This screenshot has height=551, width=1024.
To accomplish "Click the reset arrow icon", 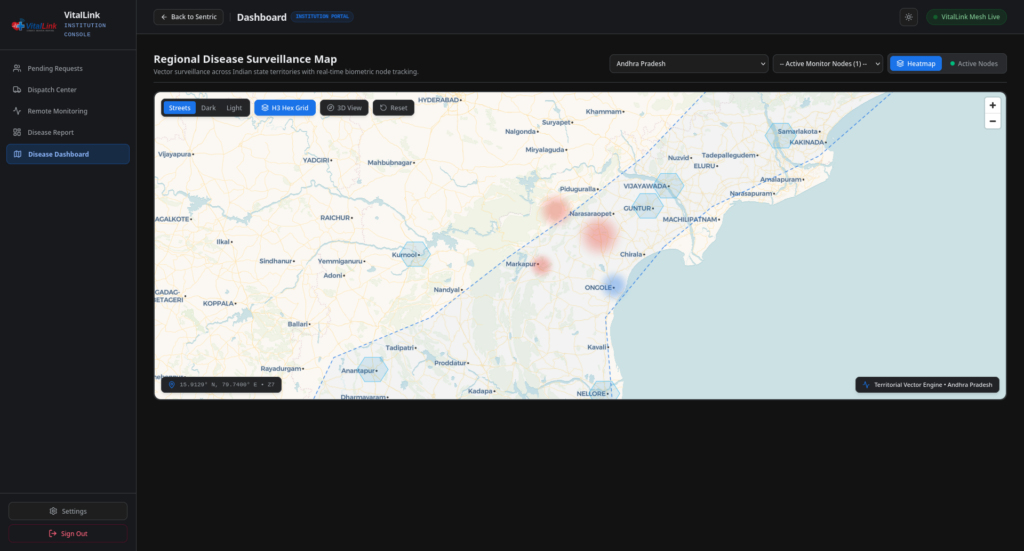I will coord(383,108).
